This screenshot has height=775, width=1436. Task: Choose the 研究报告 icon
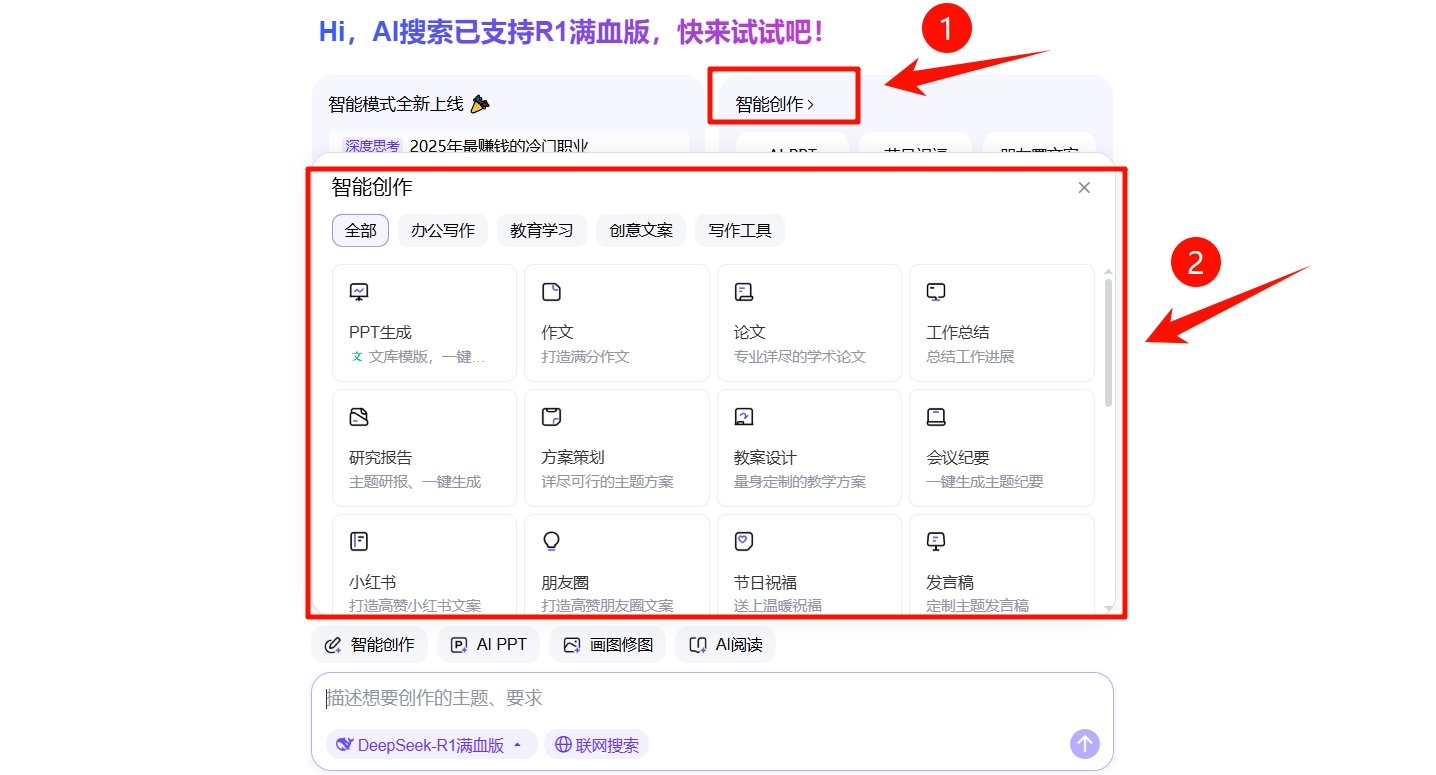point(359,417)
